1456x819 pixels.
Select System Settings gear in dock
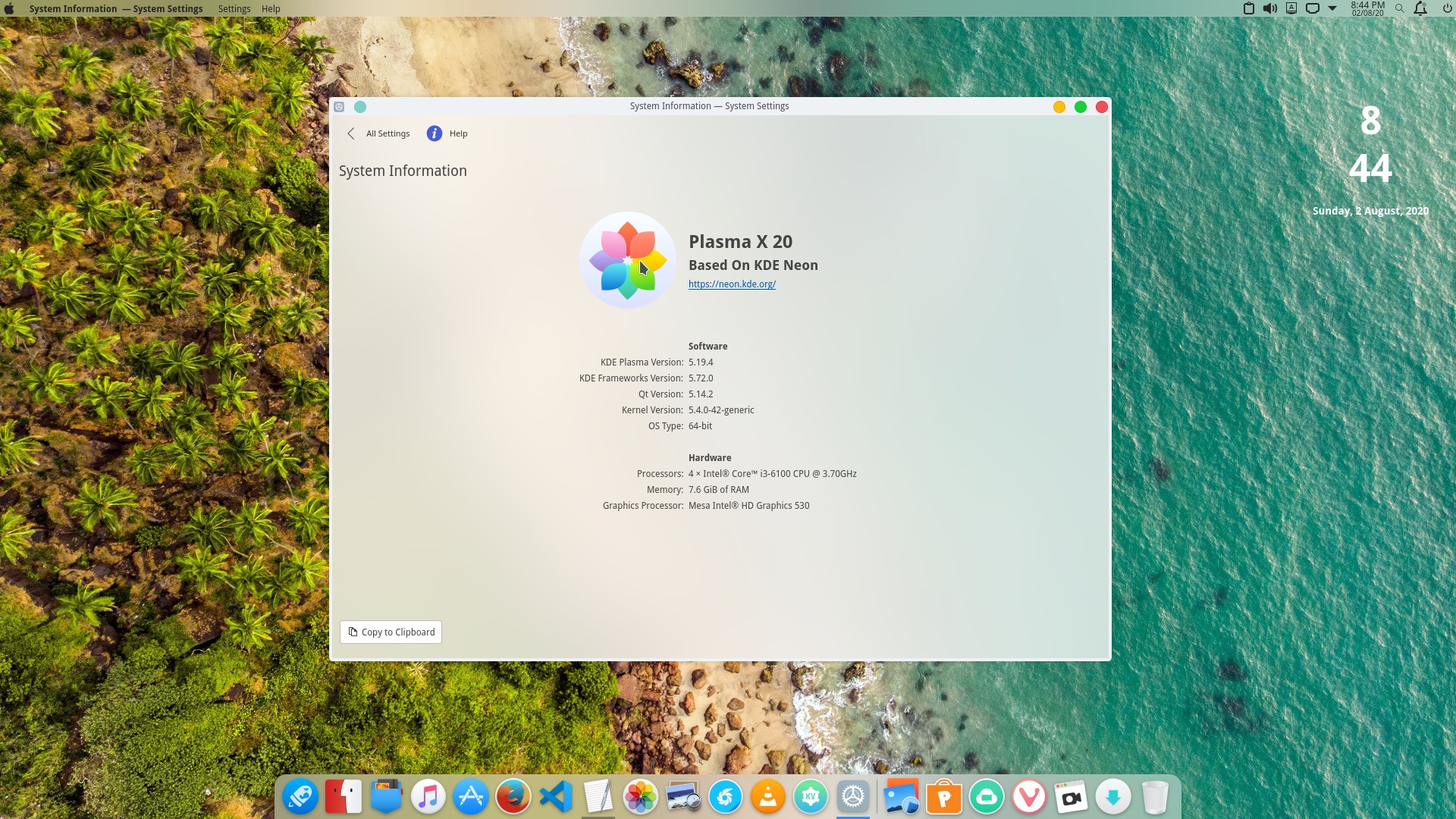(x=853, y=797)
